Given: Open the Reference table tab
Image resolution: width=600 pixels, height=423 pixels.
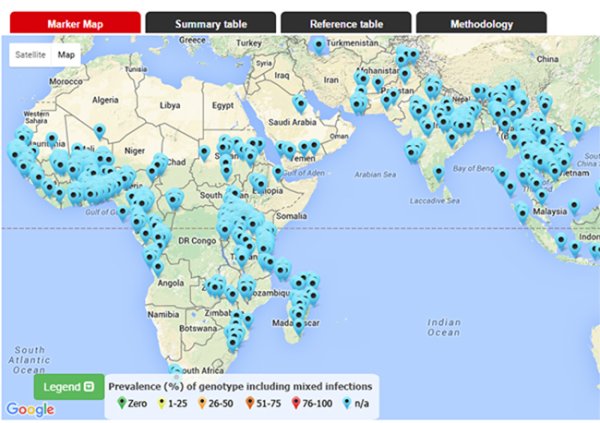Looking at the screenshot, I should (345, 23).
